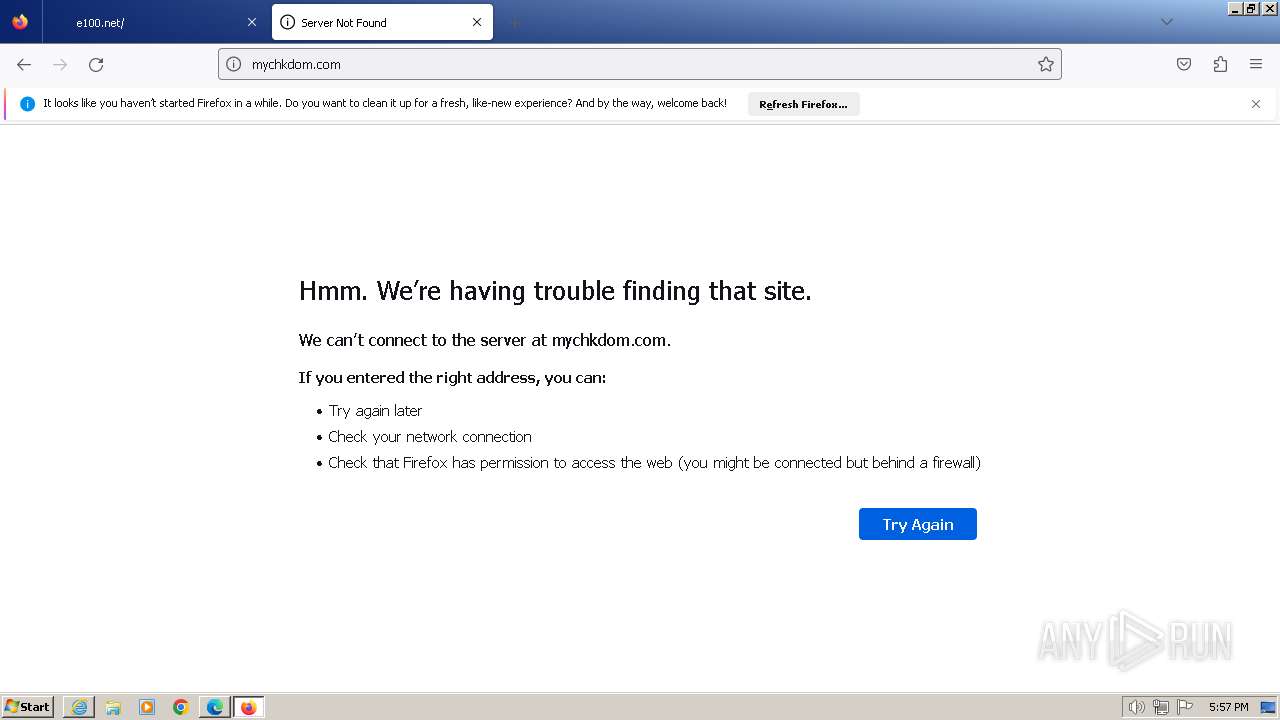Open Save to Pocket button

tap(1184, 64)
